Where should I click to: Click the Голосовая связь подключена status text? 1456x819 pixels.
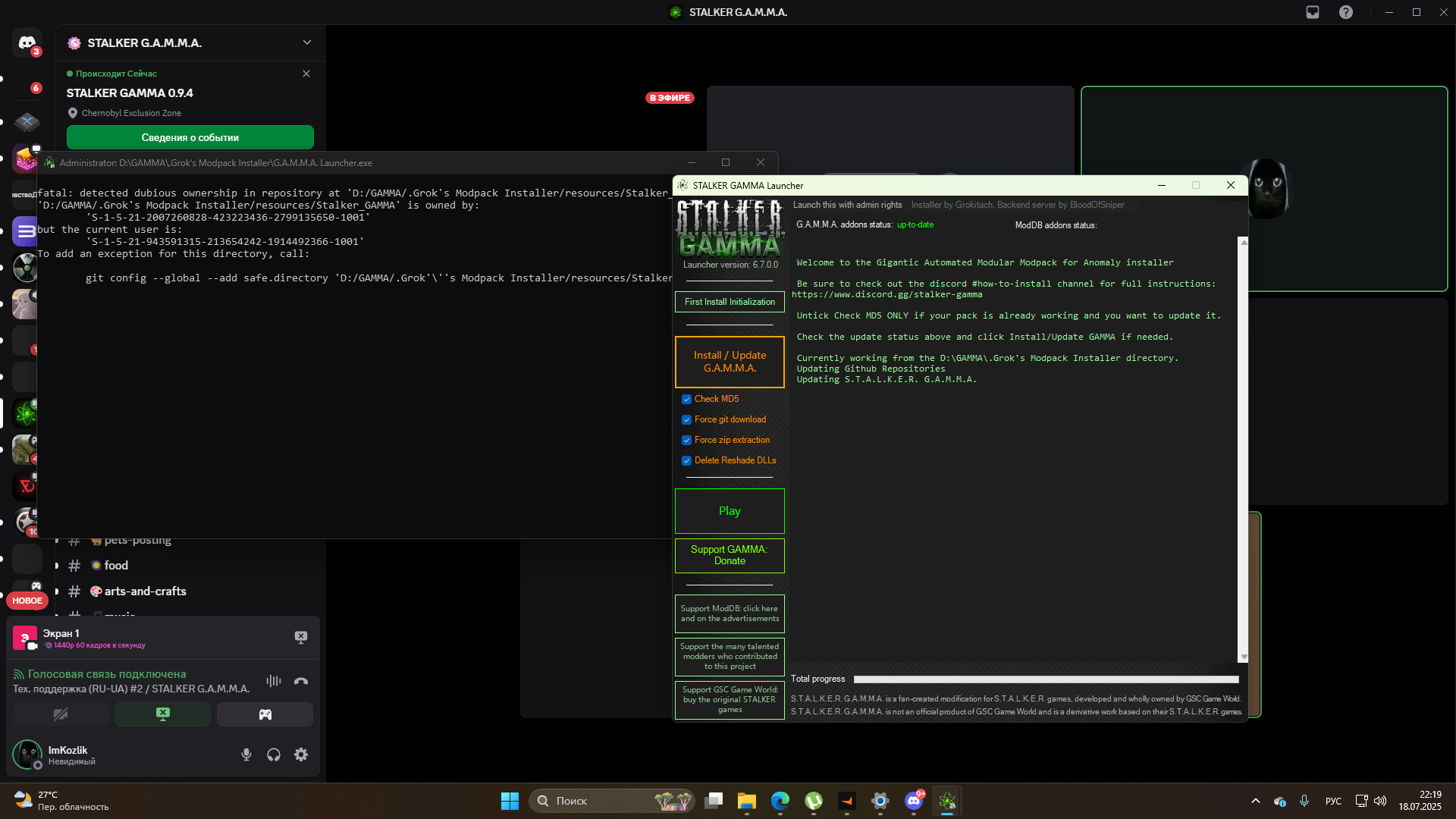(x=107, y=674)
